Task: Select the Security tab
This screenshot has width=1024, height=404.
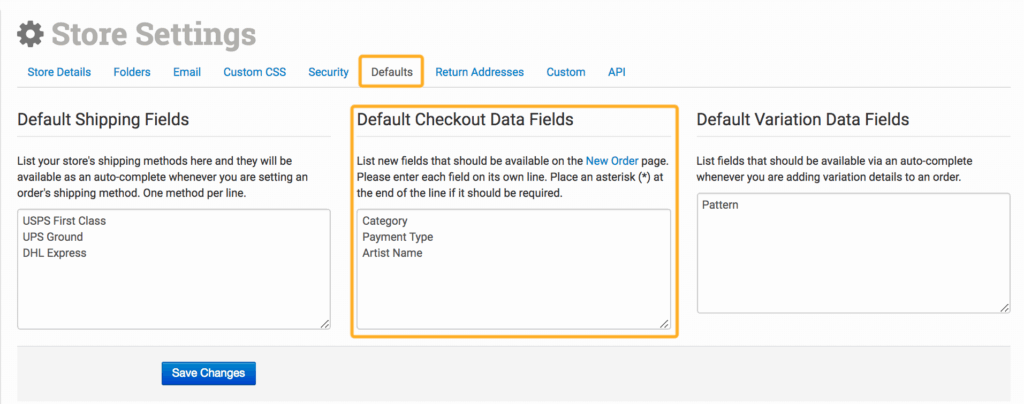Action: (x=328, y=72)
